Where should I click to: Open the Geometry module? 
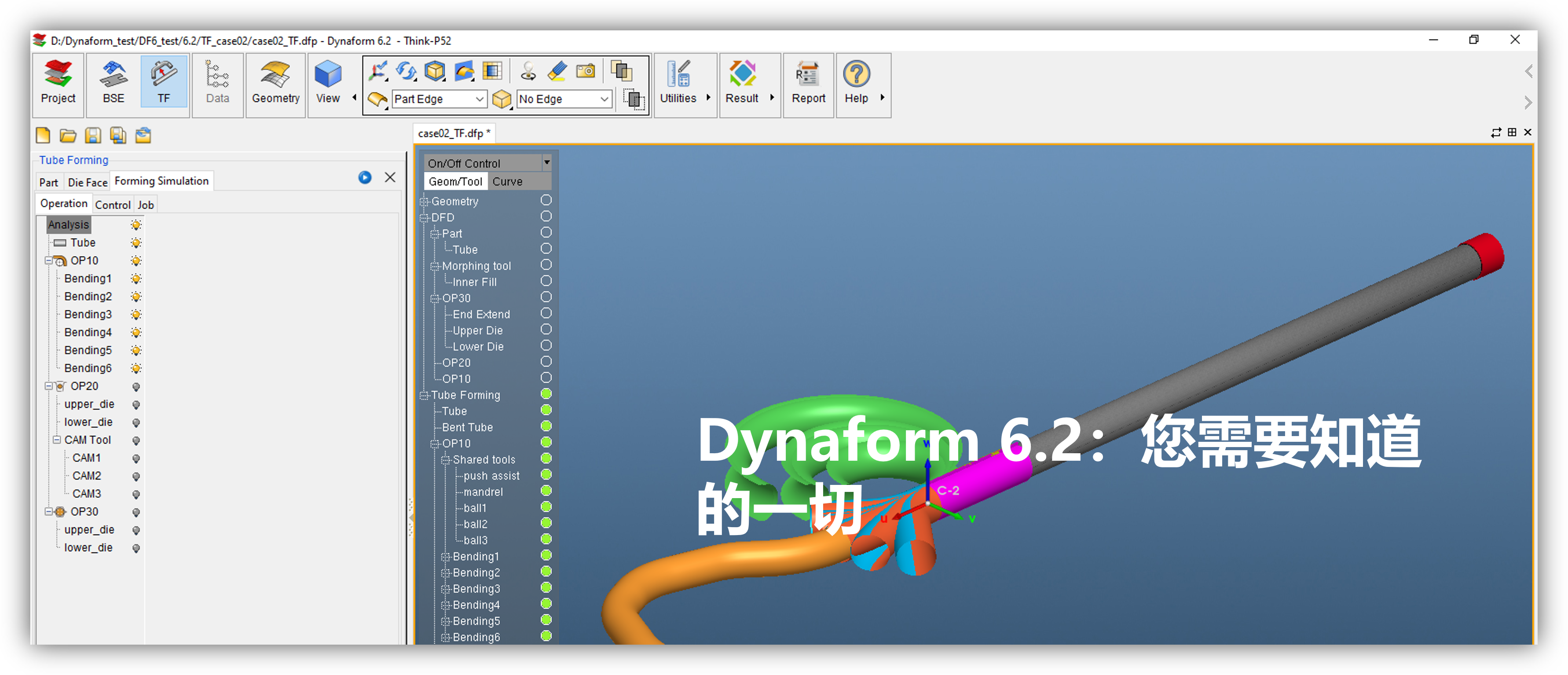coord(275,84)
